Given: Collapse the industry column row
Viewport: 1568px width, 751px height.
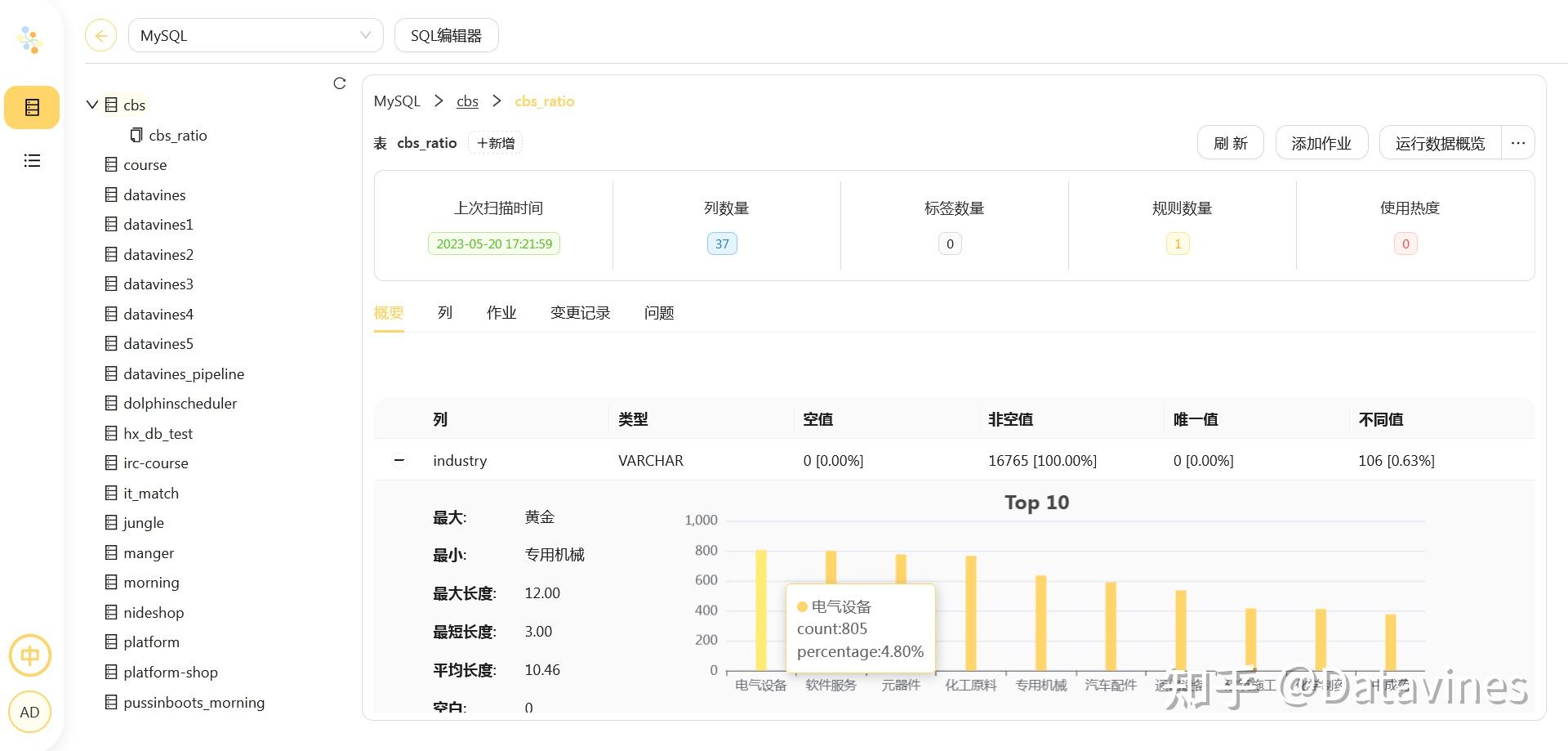Looking at the screenshot, I should coord(399,460).
